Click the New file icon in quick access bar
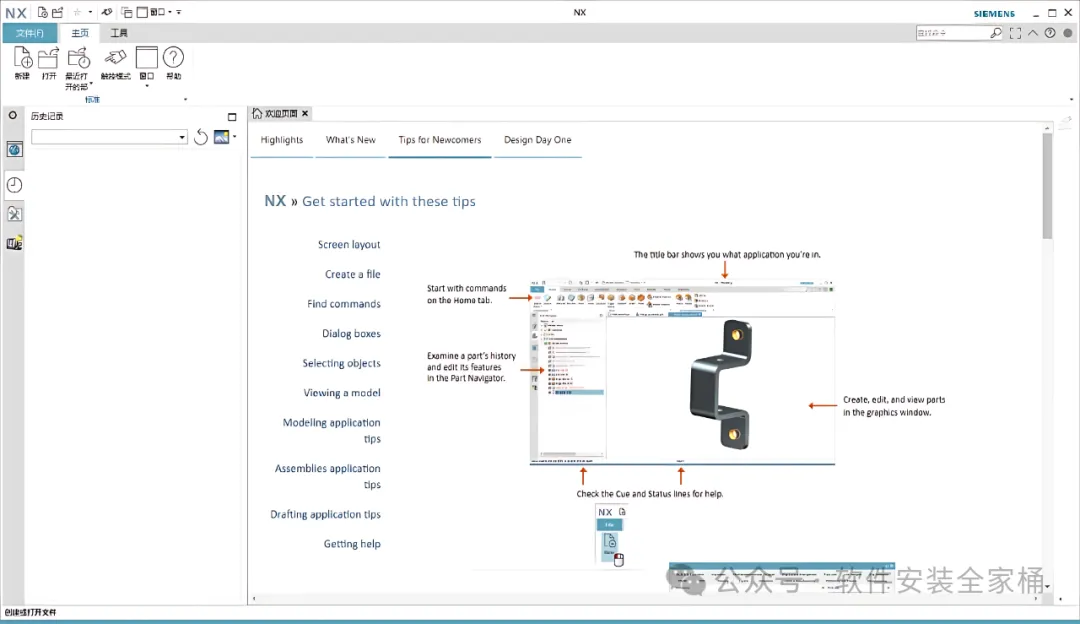This screenshot has width=1080, height=624. (x=43, y=12)
